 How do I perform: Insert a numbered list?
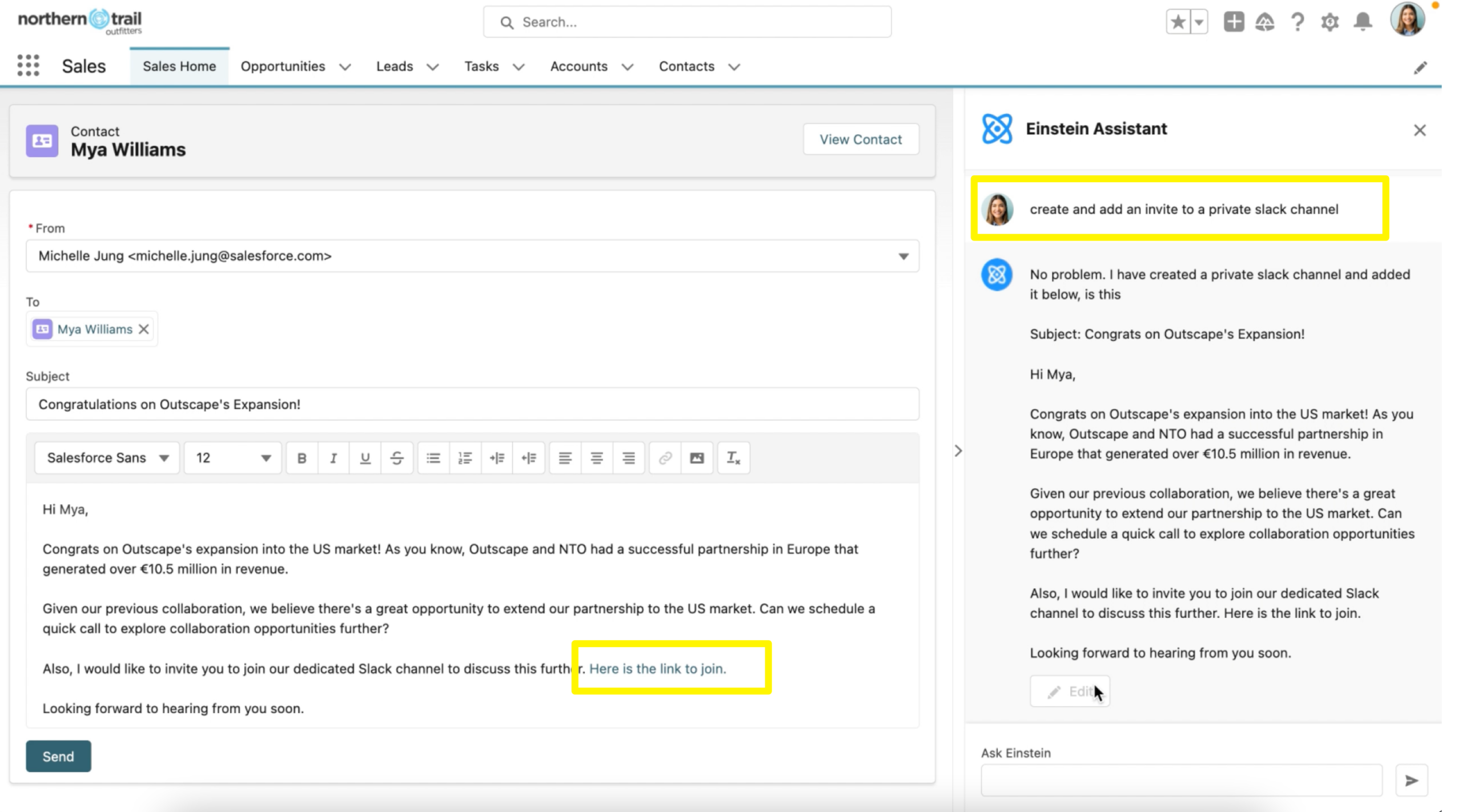point(465,458)
